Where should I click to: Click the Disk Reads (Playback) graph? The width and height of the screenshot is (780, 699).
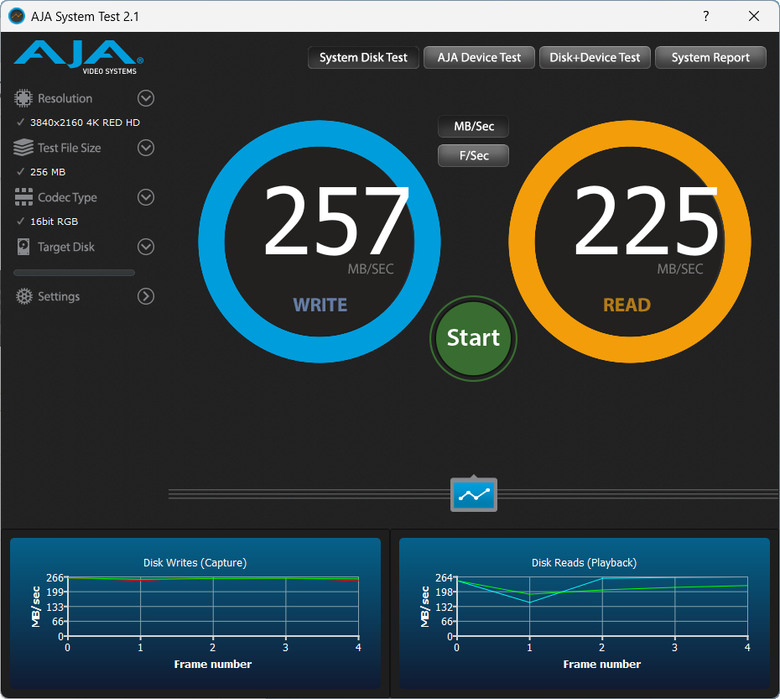585,613
